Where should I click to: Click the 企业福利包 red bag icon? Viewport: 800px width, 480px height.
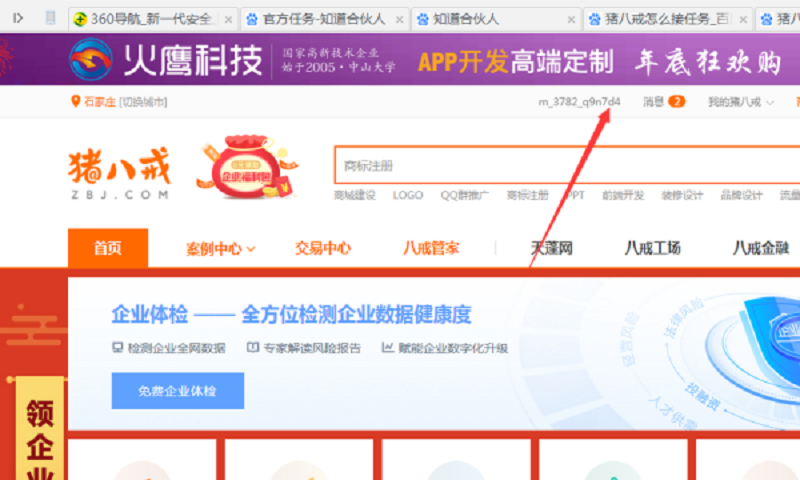(x=247, y=166)
